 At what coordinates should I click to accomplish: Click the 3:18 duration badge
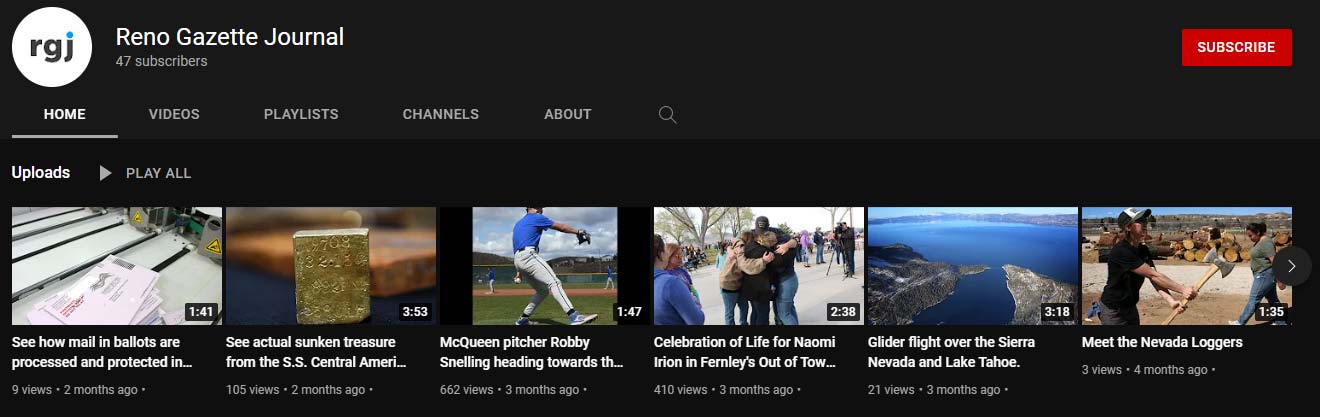tap(1057, 312)
